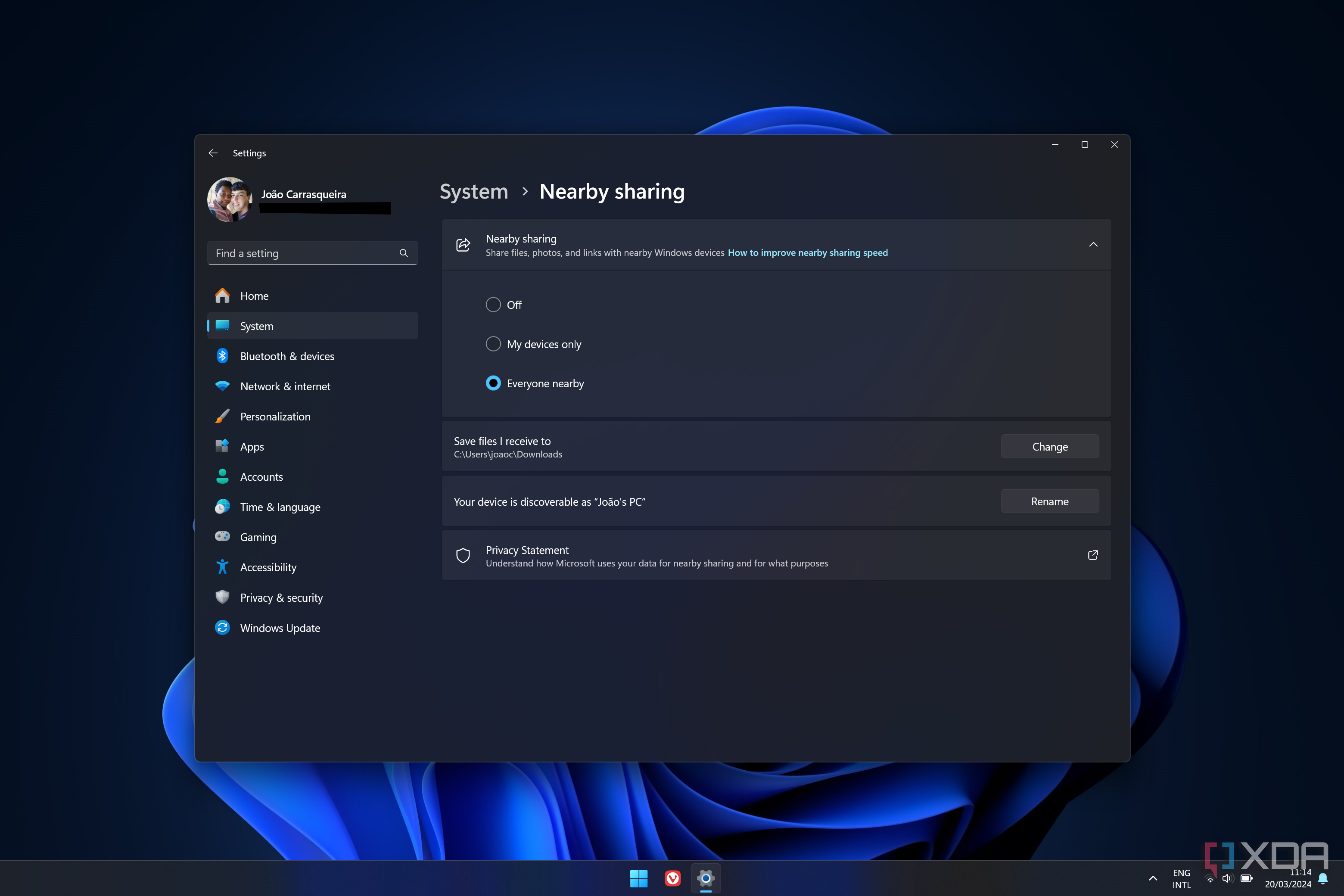Image resolution: width=1344 pixels, height=896 pixels.
Task: Click the back arrow in Settings
Action: click(213, 153)
